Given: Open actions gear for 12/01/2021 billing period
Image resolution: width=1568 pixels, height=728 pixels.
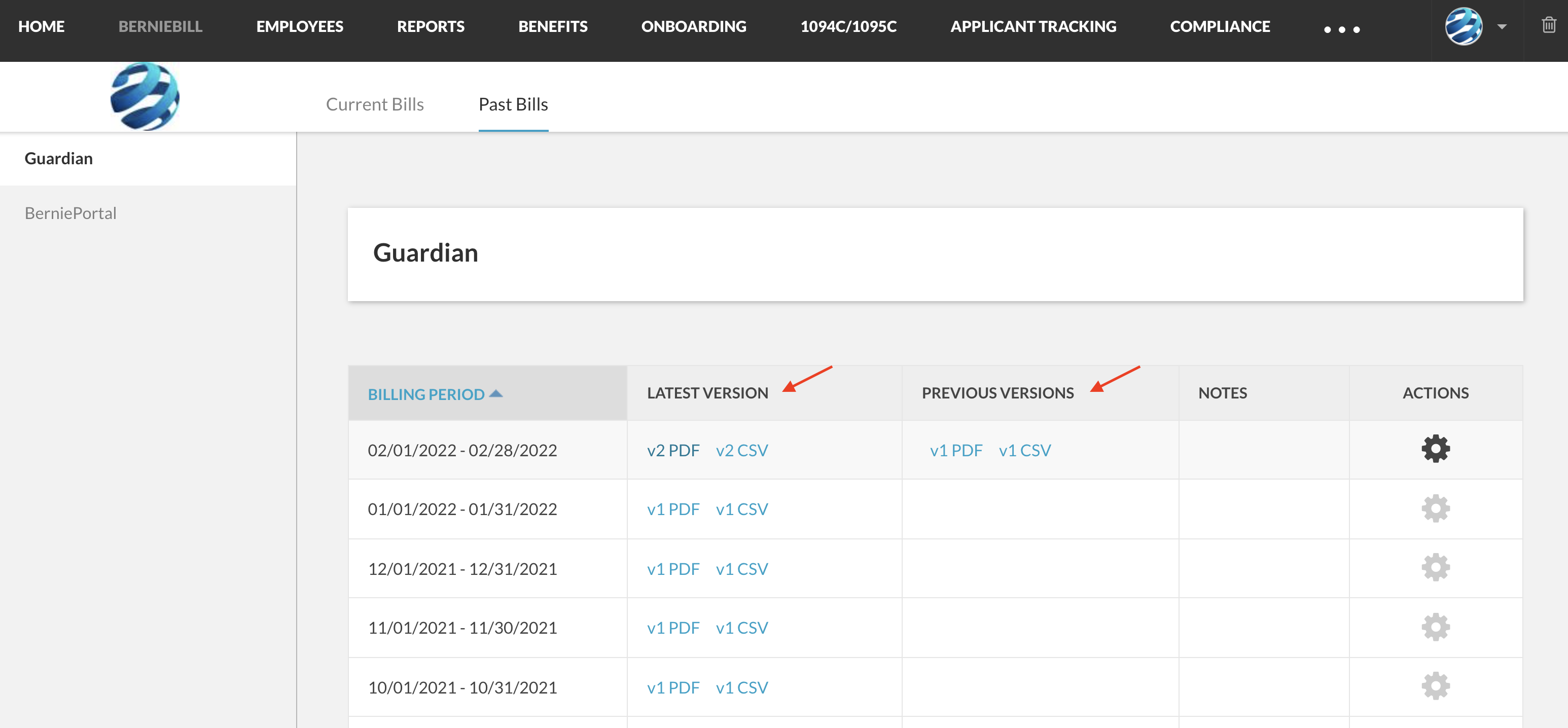Looking at the screenshot, I should point(1435,567).
